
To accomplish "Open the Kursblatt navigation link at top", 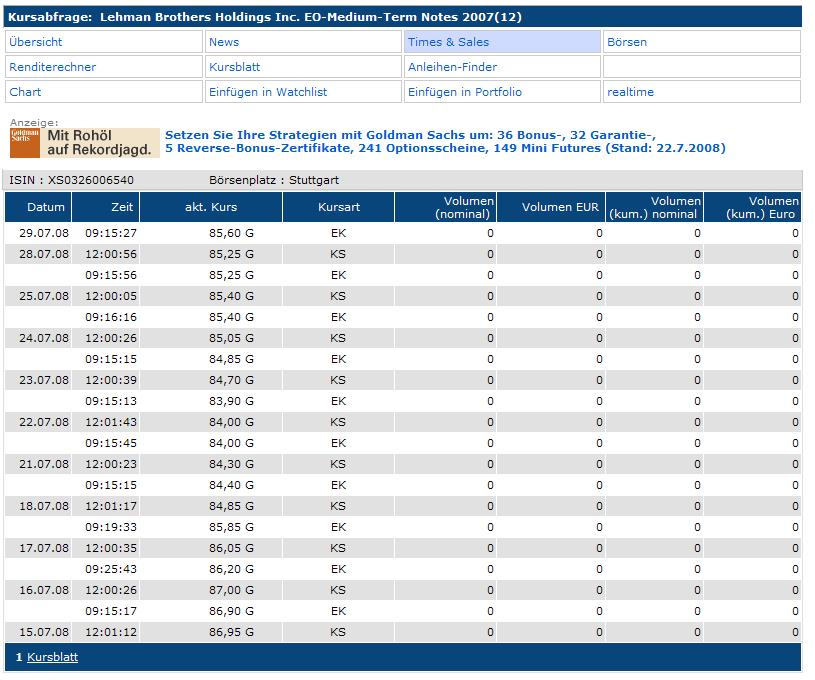I will tap(234, 67).
